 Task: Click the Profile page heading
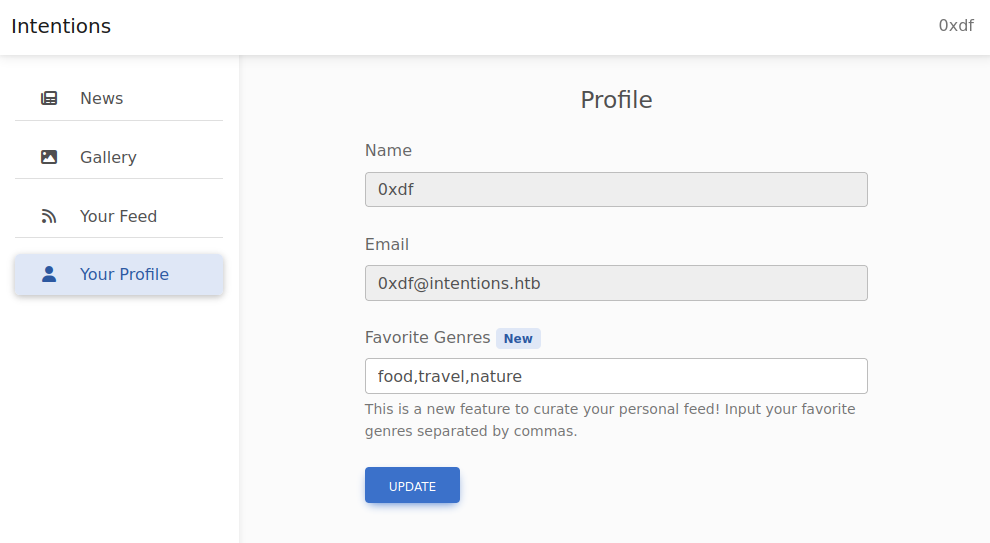point(616,100)
